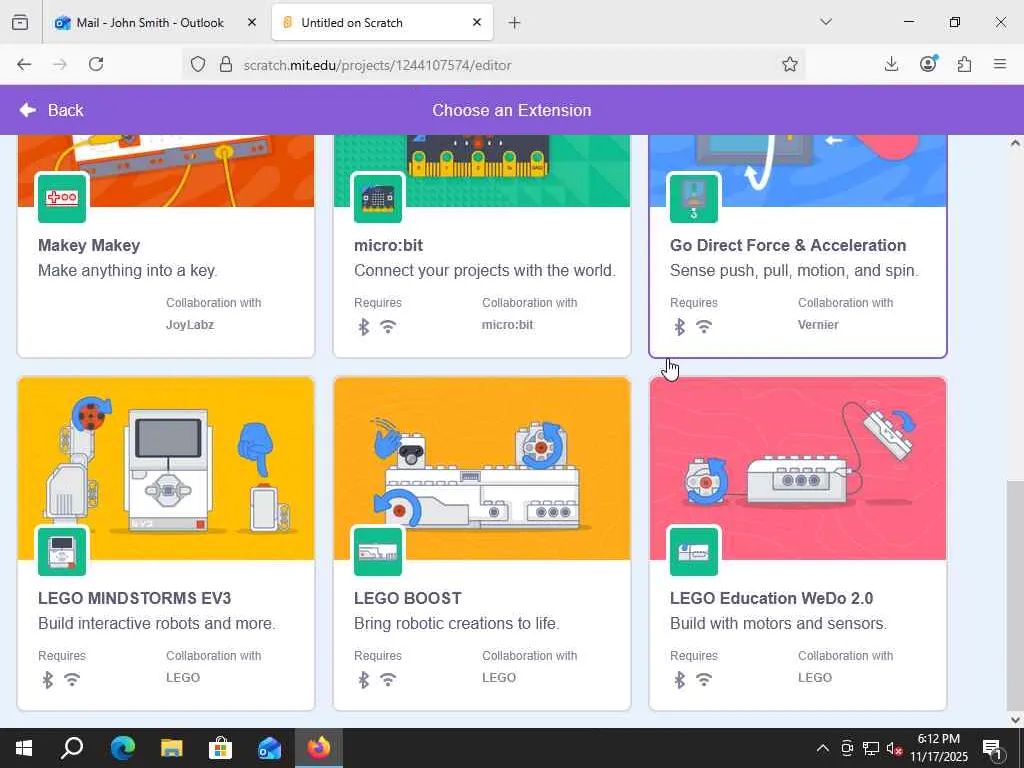Select the Untitled on Scratch tab
Viewport: 1024px width, 768px height.
tap(382, 22)
